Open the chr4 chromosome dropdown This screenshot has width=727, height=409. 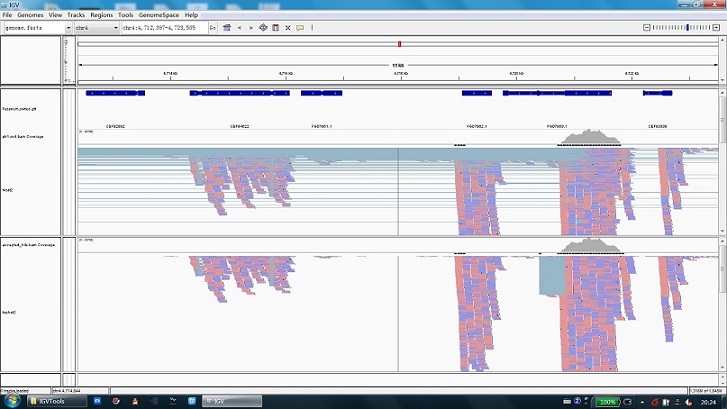(x=97, y=28)
